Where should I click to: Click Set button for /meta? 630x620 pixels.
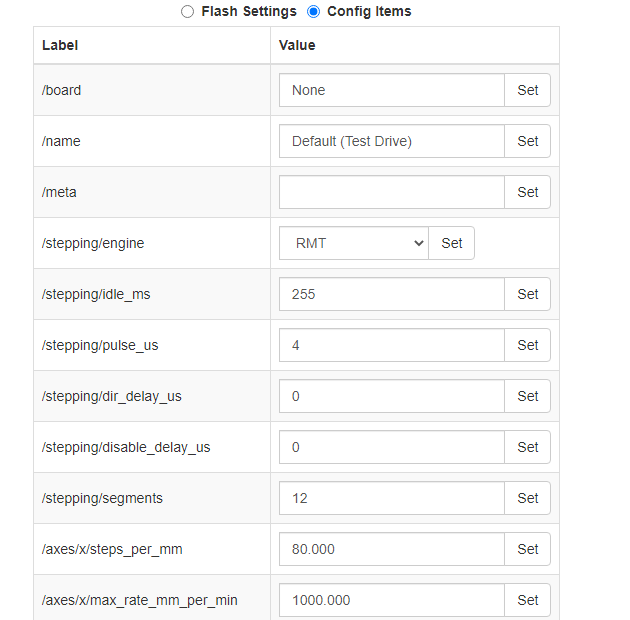(x=527, y=192)
